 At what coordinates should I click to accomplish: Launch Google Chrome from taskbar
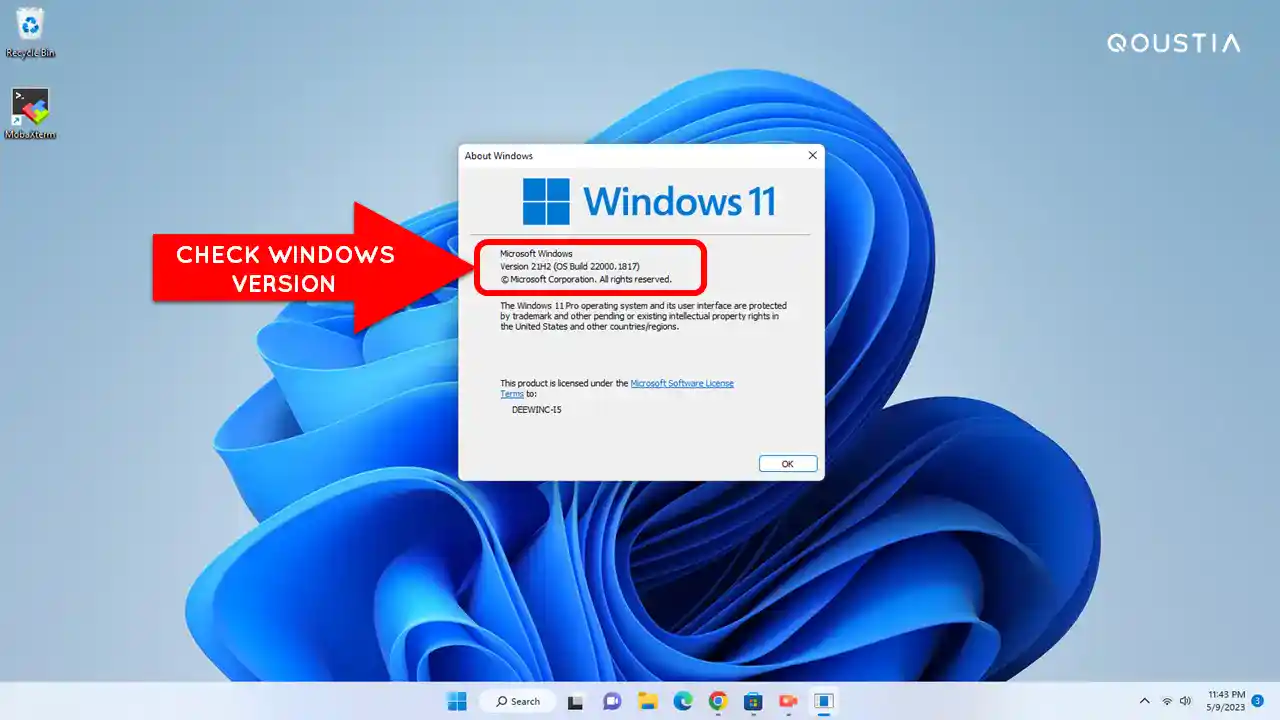point(717,701)
